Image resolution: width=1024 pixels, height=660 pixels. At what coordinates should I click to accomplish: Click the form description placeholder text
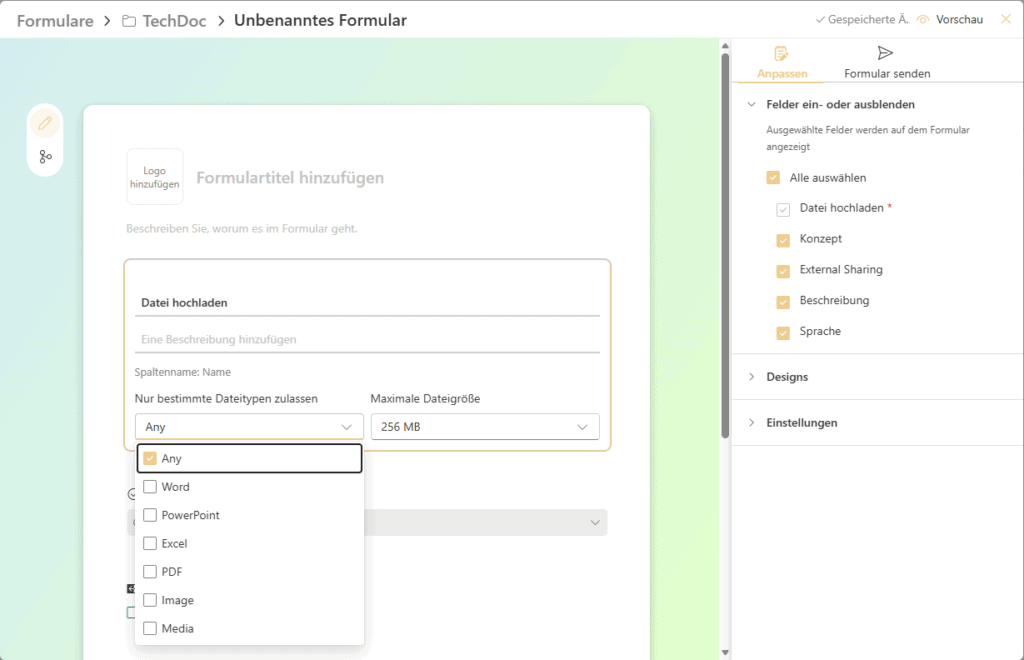242,228
